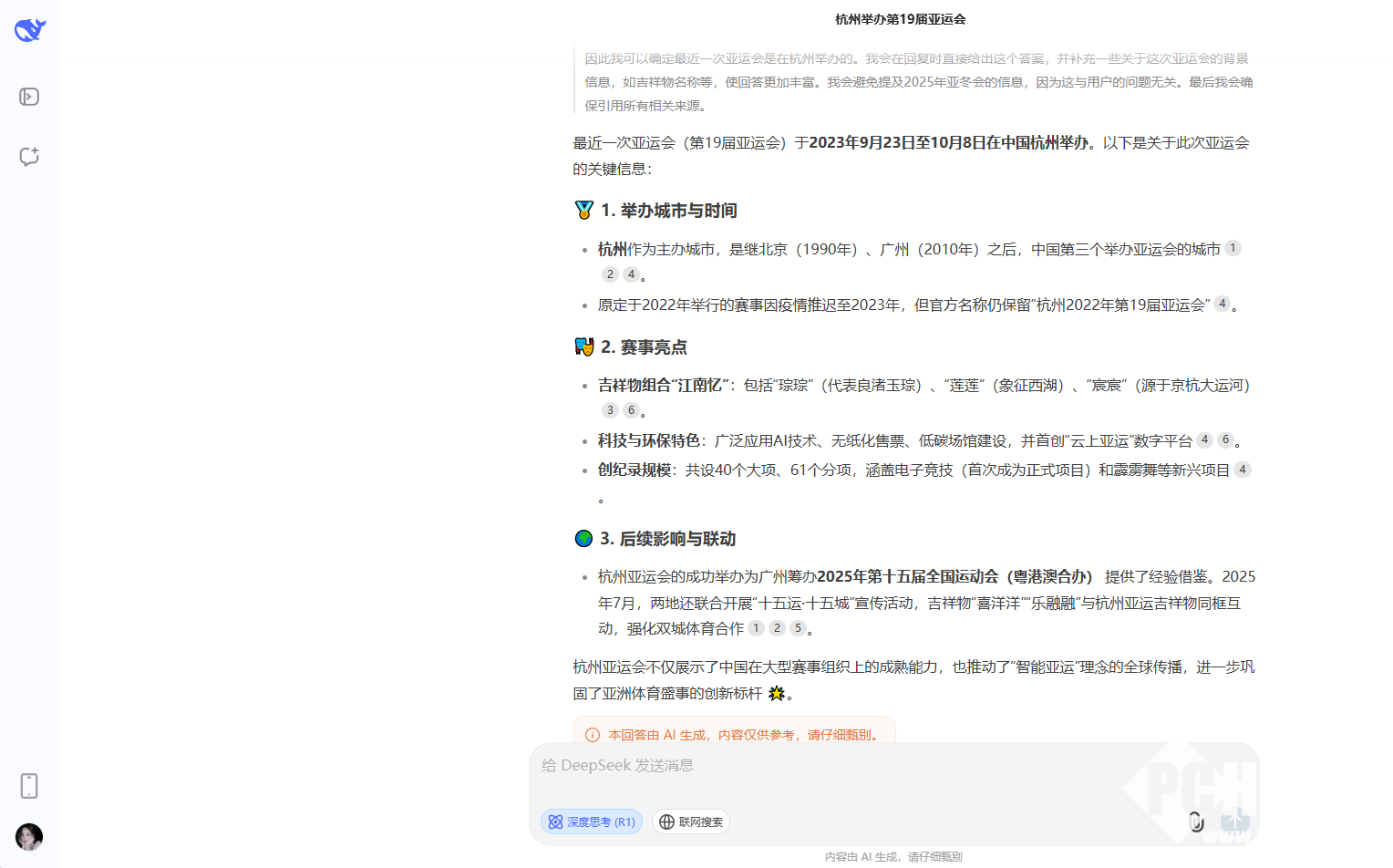Image resolution: width=1393 pixels, height=868 pixels.
Task: Open citation 6 on the 科技与环保特色 line
Action: [x=1225, y=439]
